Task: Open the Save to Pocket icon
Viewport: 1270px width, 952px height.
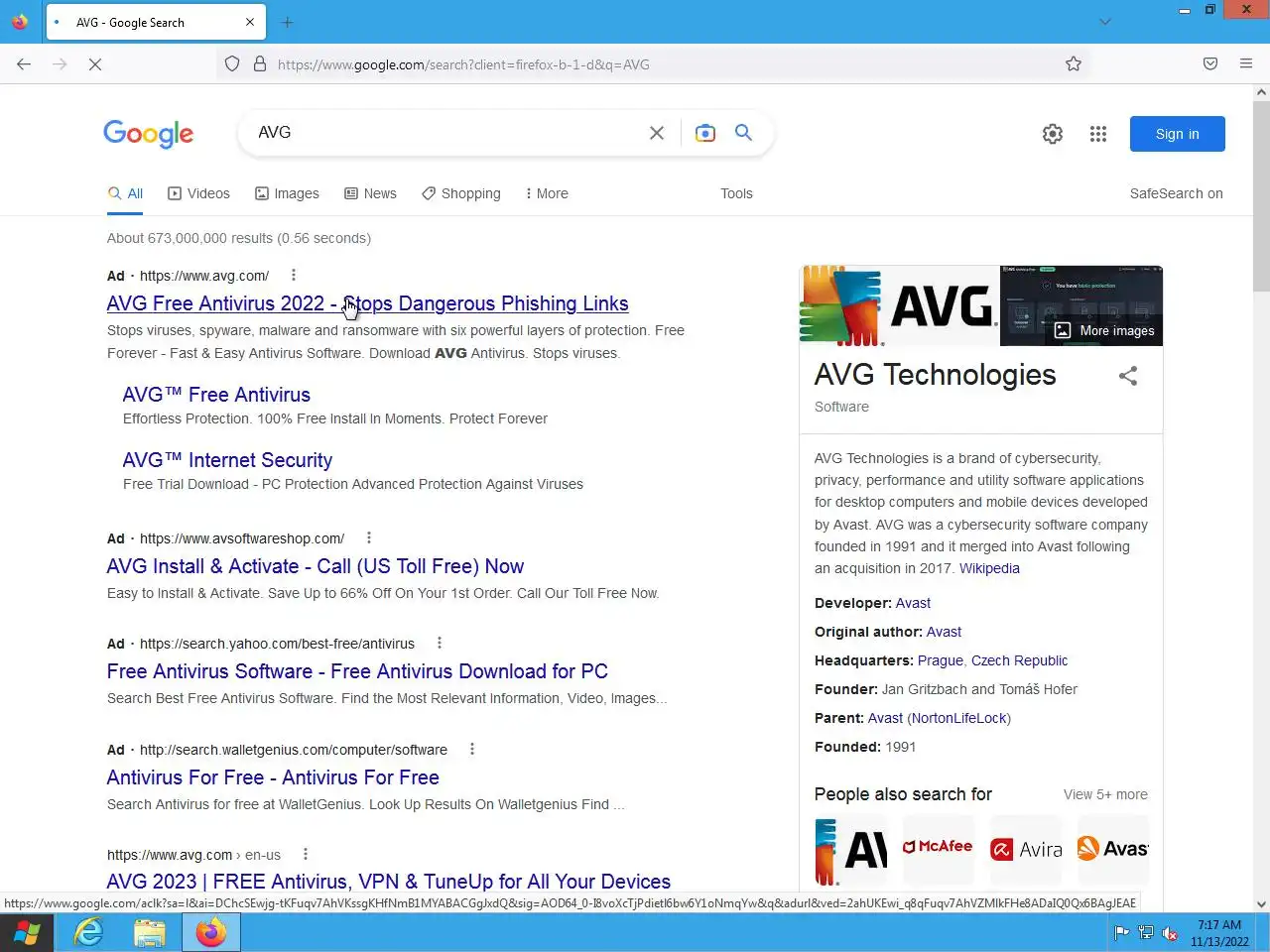Action: pyautogui.click(x=1210, y=63)
